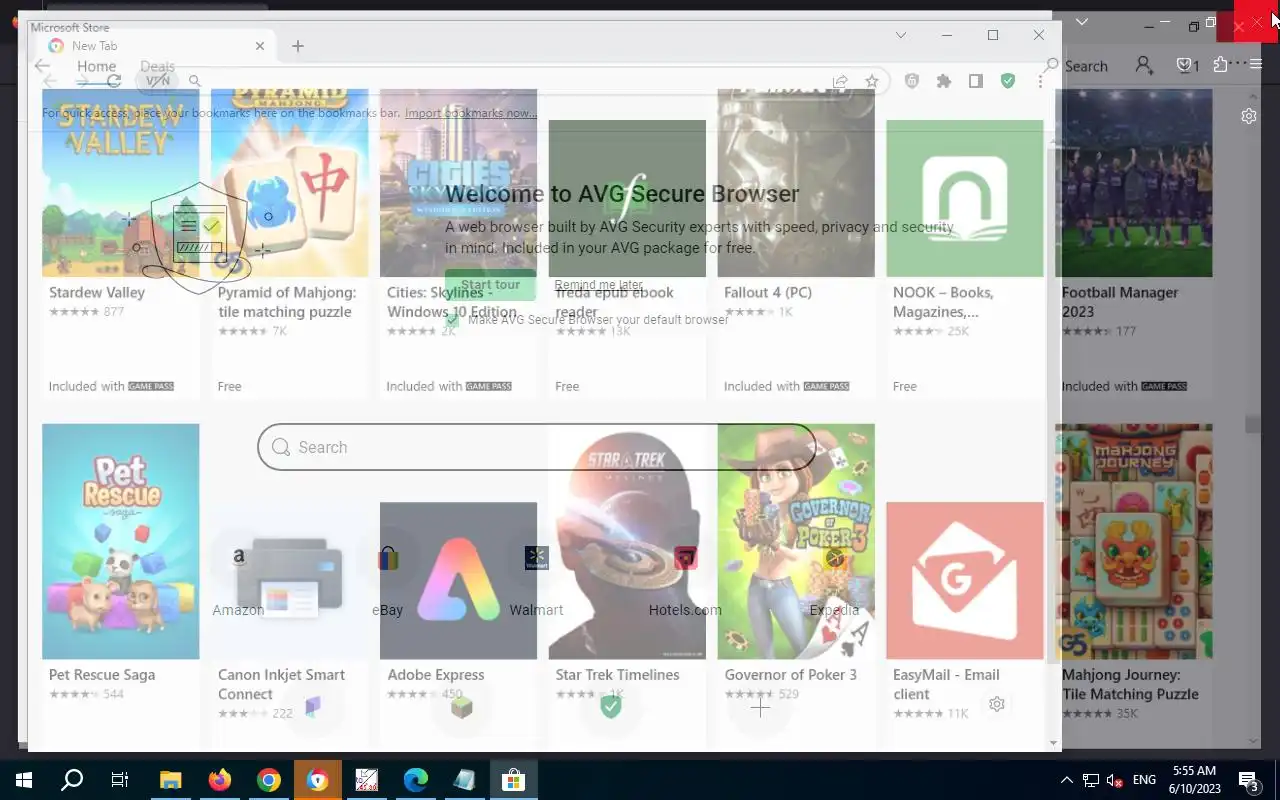
Task: Open the notification center icon
Action: point(1248,780)
